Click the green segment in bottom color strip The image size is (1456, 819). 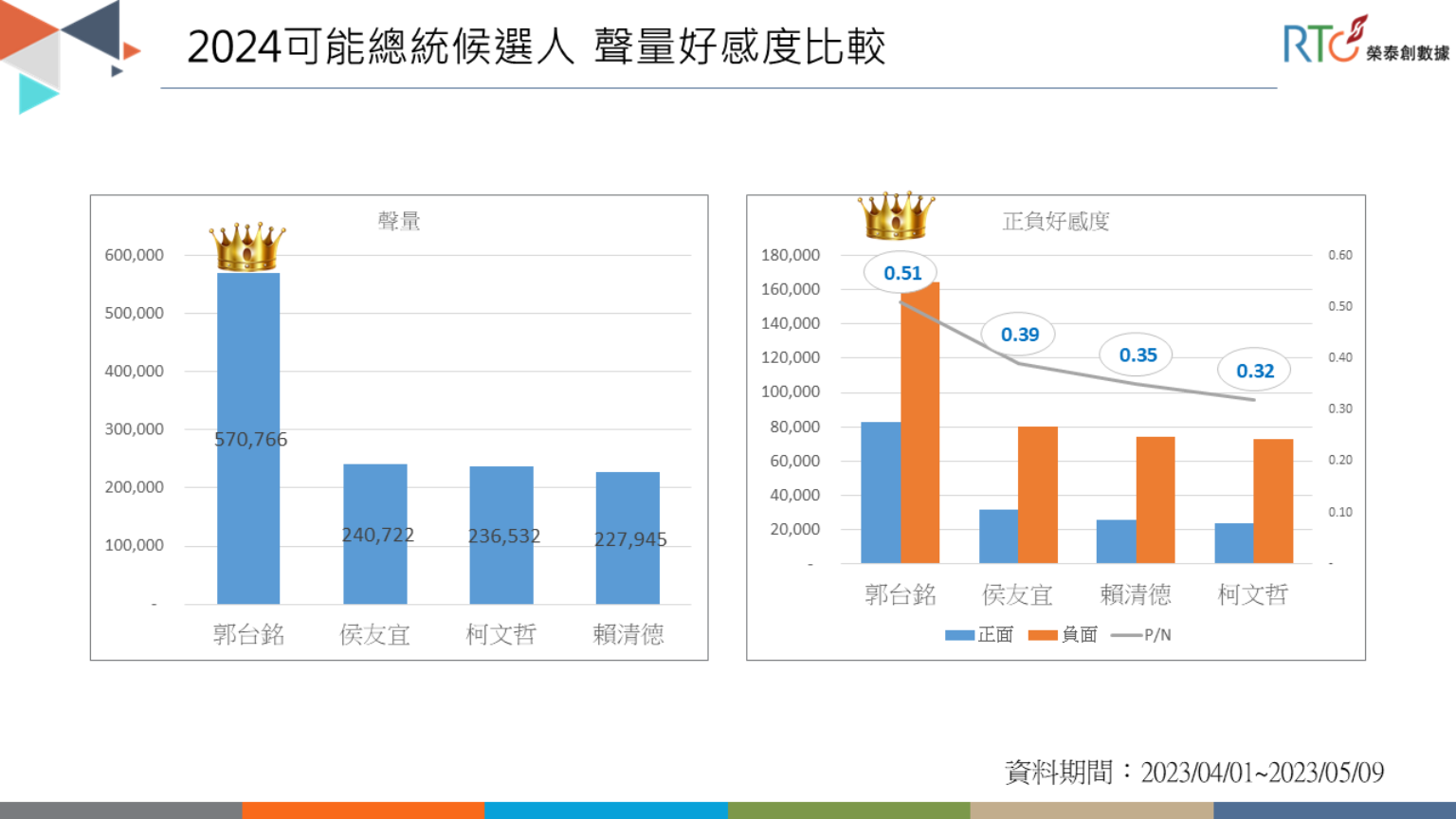[848, 810]
